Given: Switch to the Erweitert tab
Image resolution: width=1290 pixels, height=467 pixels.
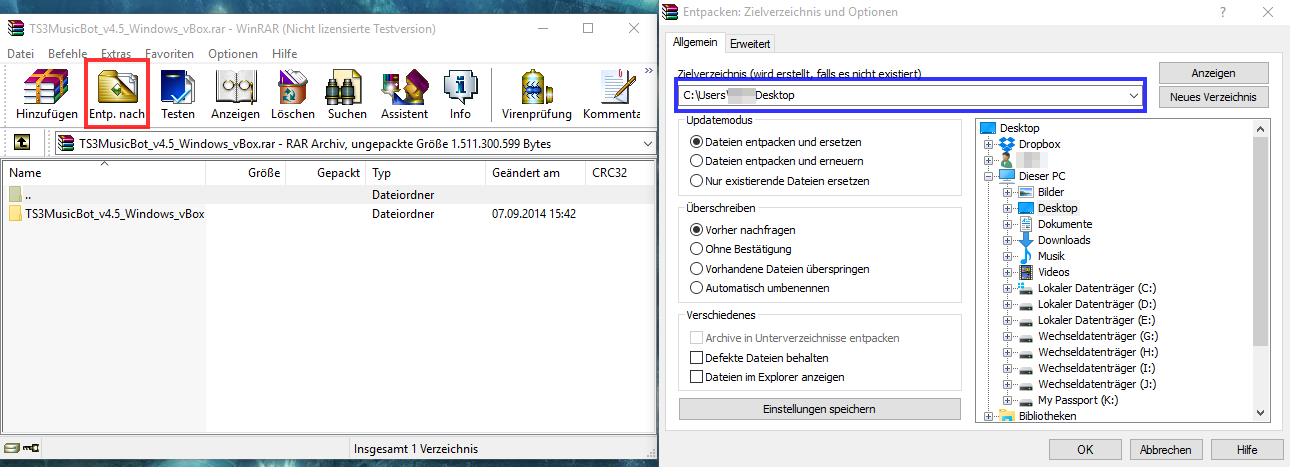Looking at the screenshot, I should [x=750, y=44].
